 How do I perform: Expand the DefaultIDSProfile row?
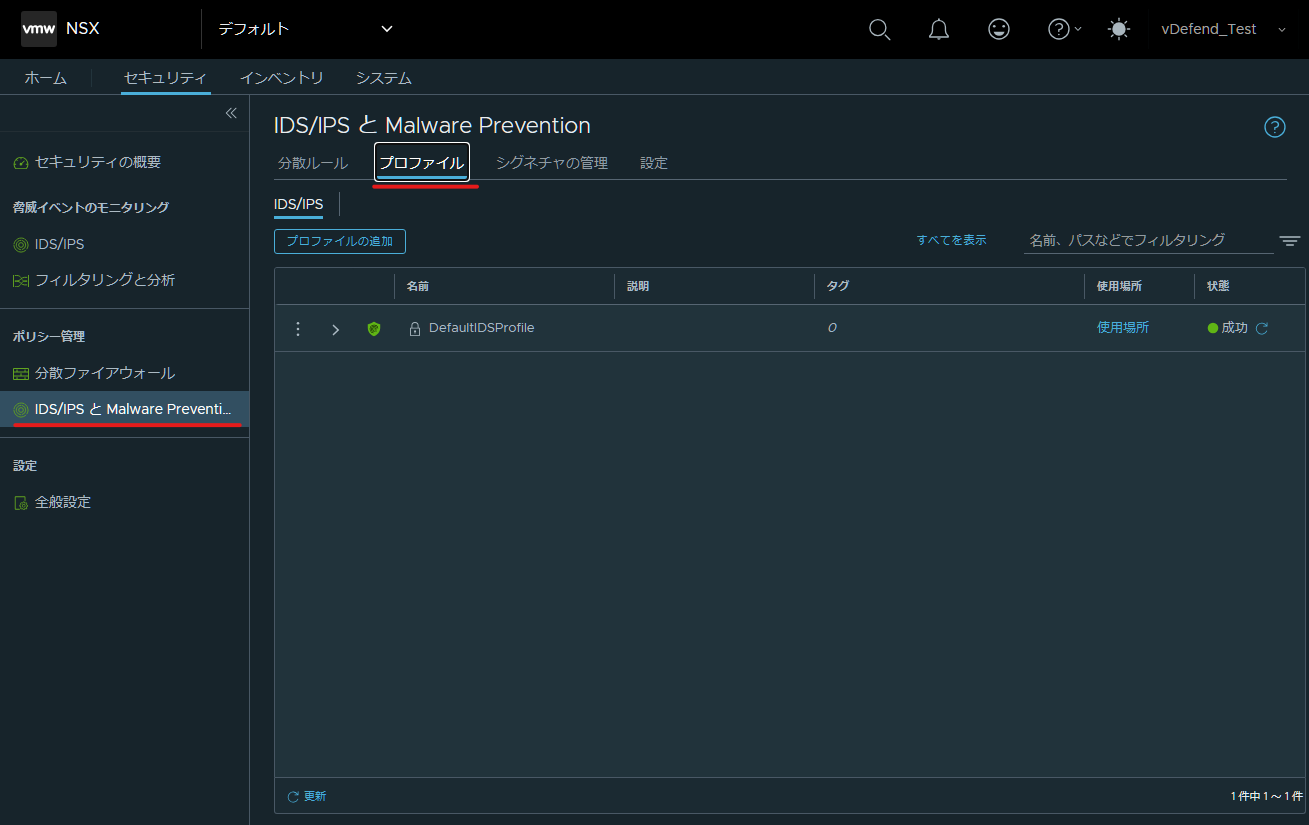(335, 329)
